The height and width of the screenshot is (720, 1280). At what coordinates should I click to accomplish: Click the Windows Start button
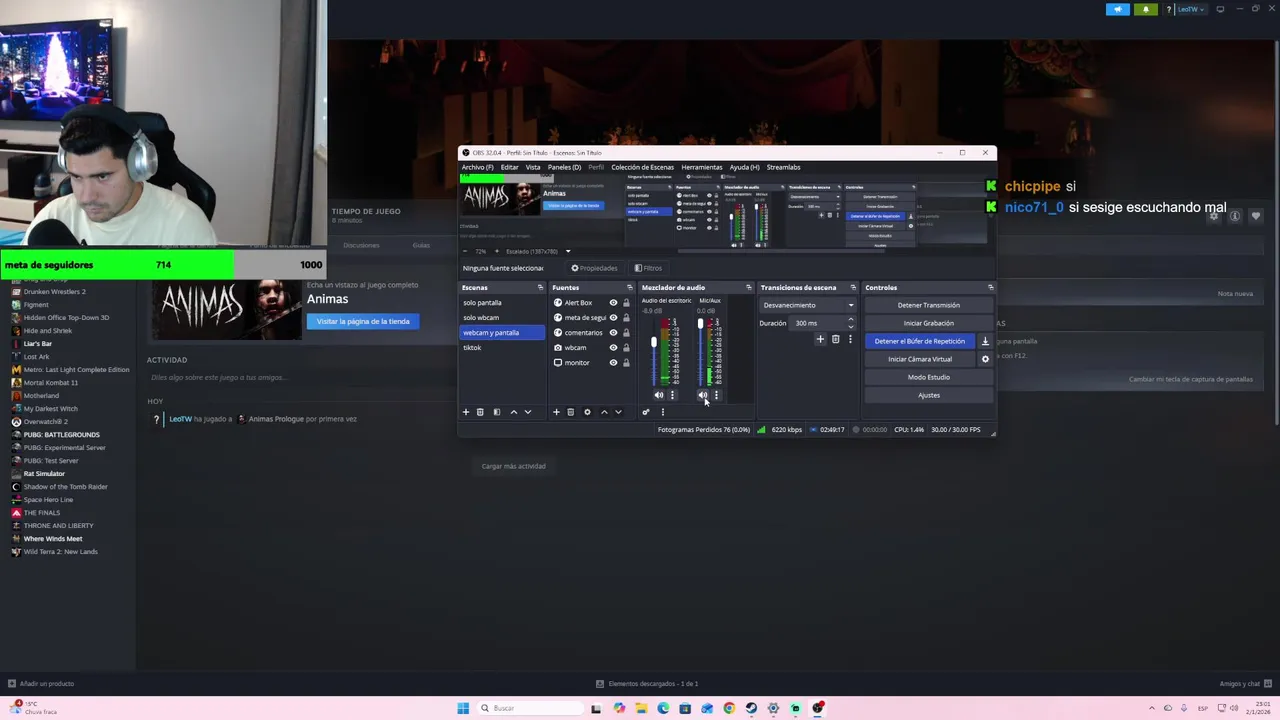[x=463, y=708]
